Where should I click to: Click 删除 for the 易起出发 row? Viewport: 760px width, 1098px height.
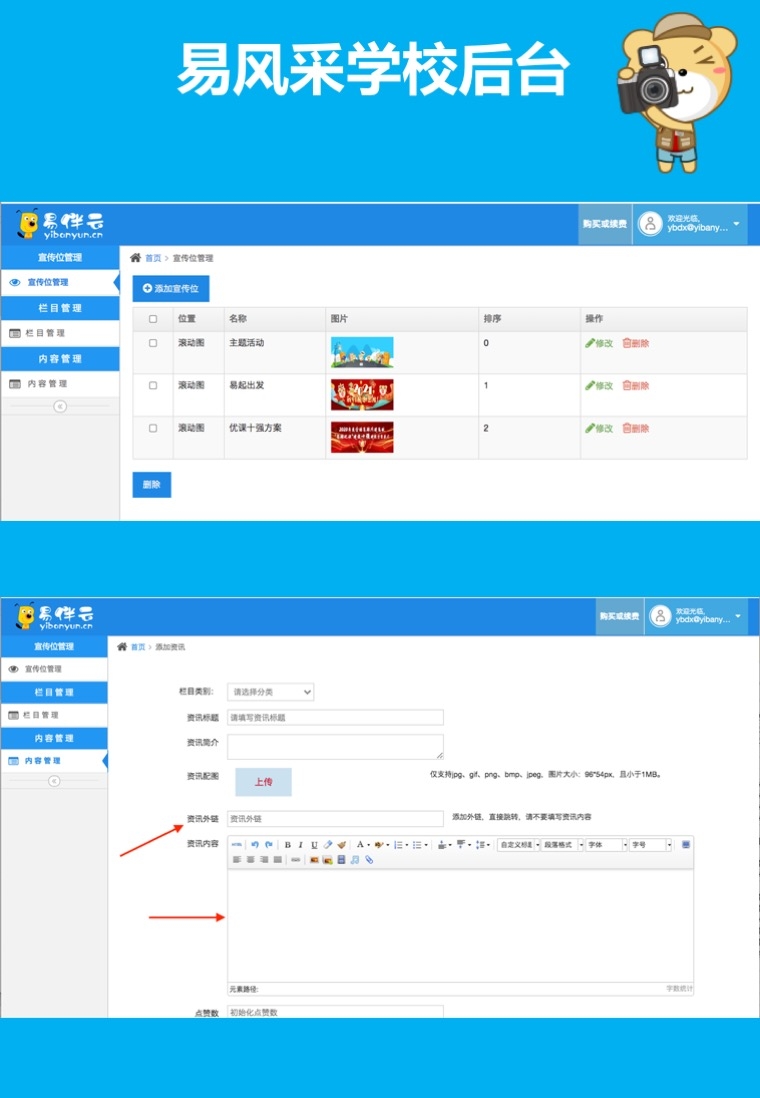(x=636, y=386)
